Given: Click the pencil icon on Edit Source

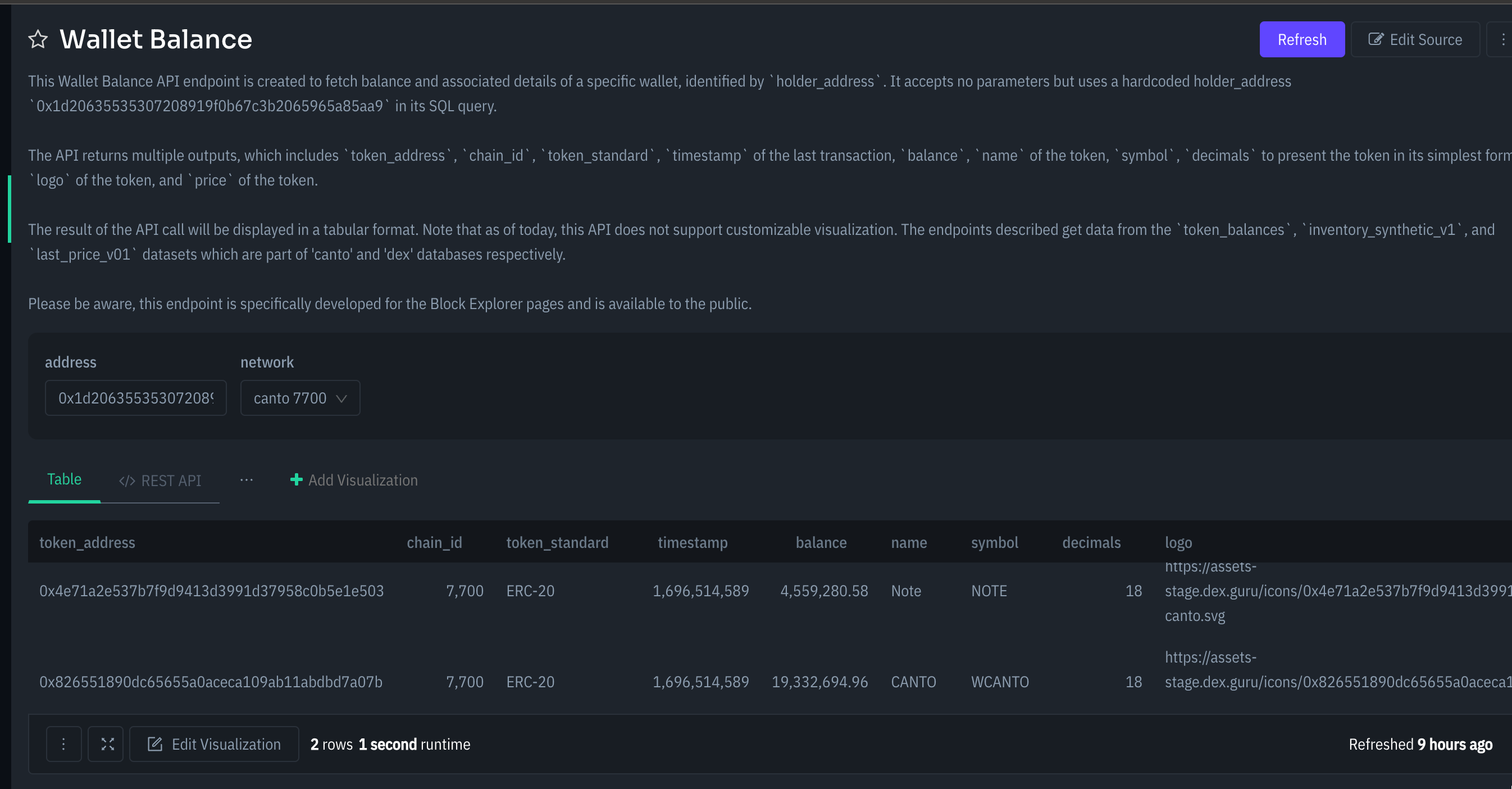Looking at the screenshot, I should [x=1376, y=39].
